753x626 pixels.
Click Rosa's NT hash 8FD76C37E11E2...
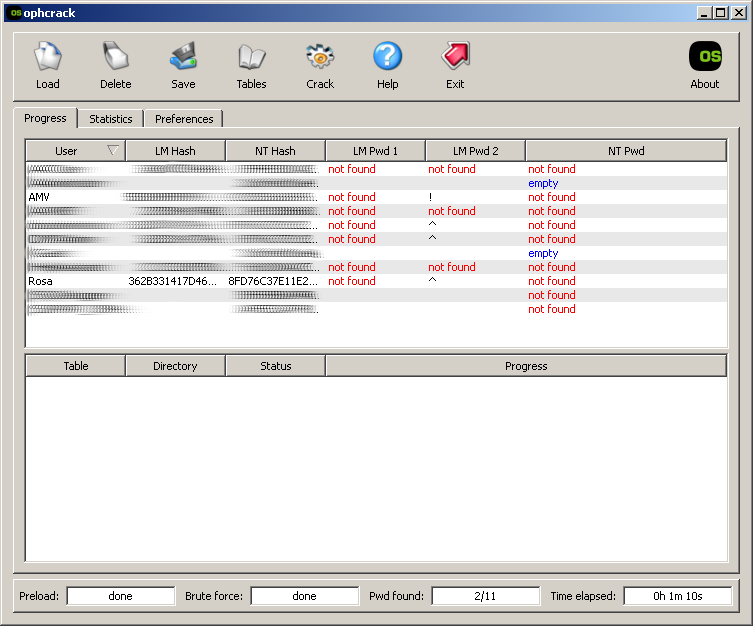click(273, 281)
